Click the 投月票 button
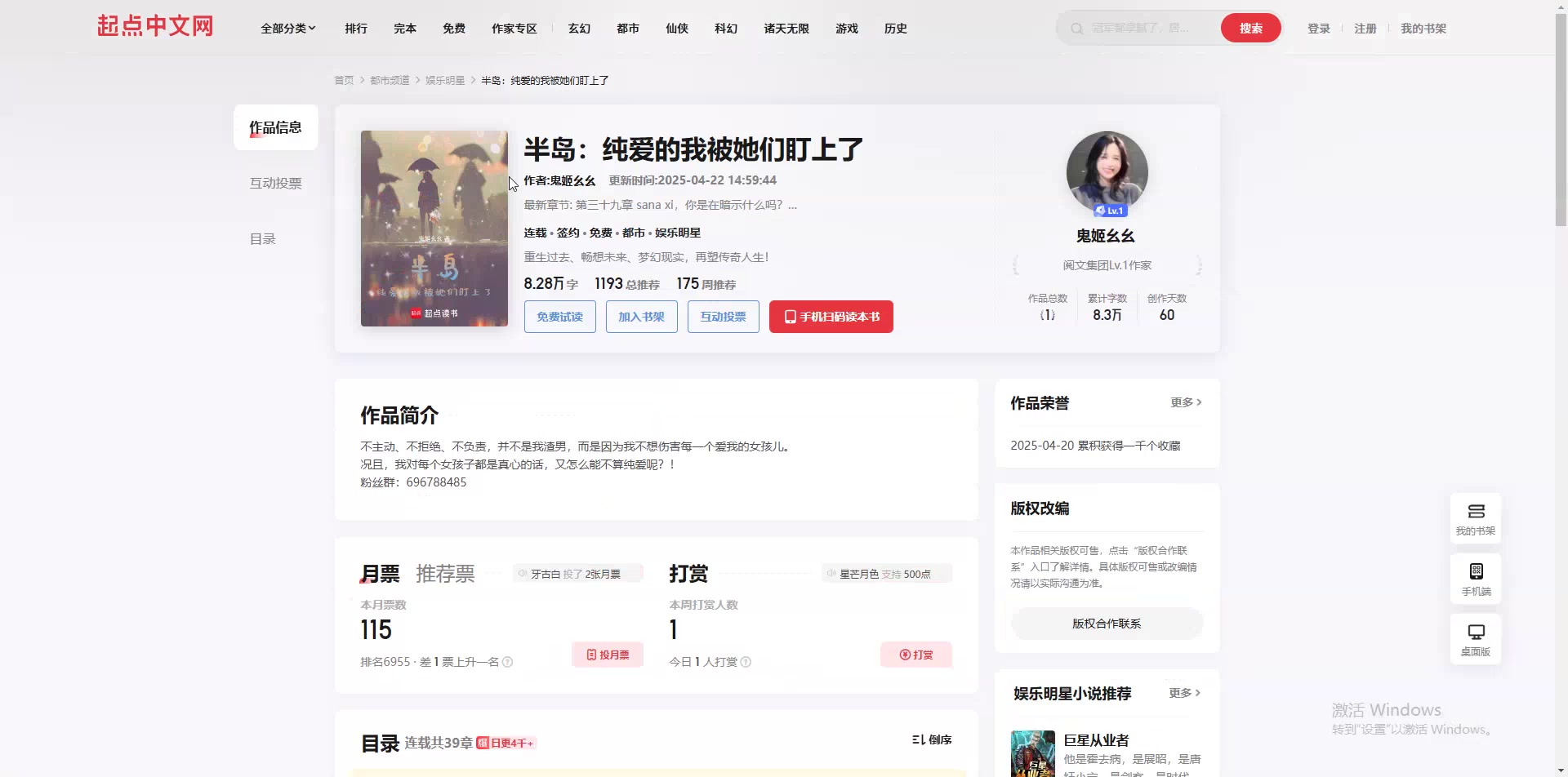1568x777 pixels. [608, 655]
